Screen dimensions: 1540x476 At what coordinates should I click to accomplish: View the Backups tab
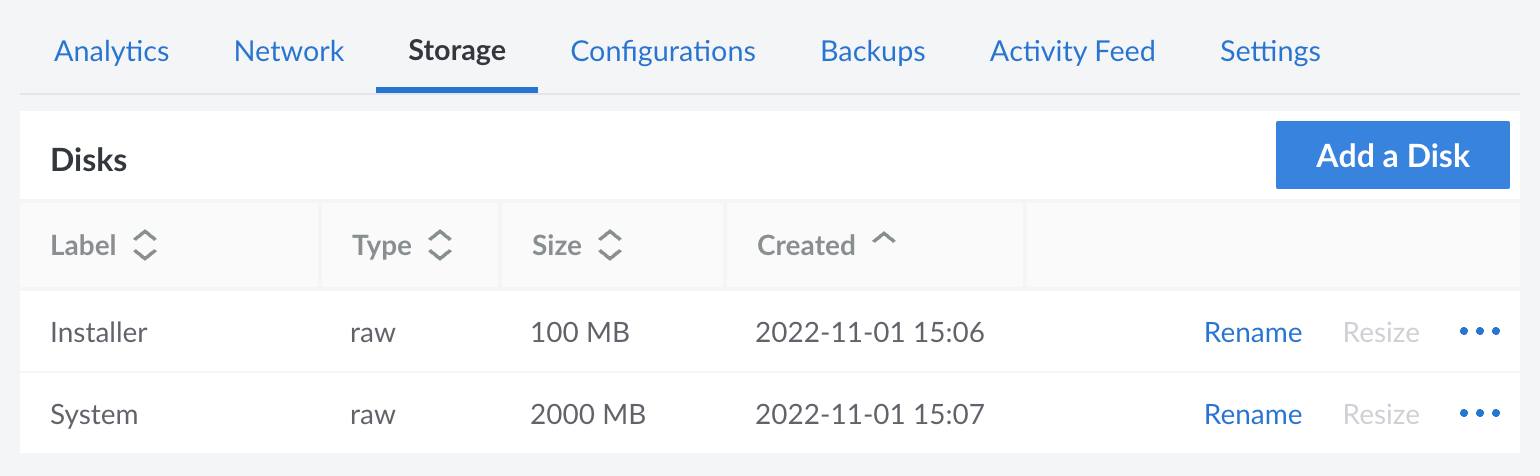[x=873, y=51]
